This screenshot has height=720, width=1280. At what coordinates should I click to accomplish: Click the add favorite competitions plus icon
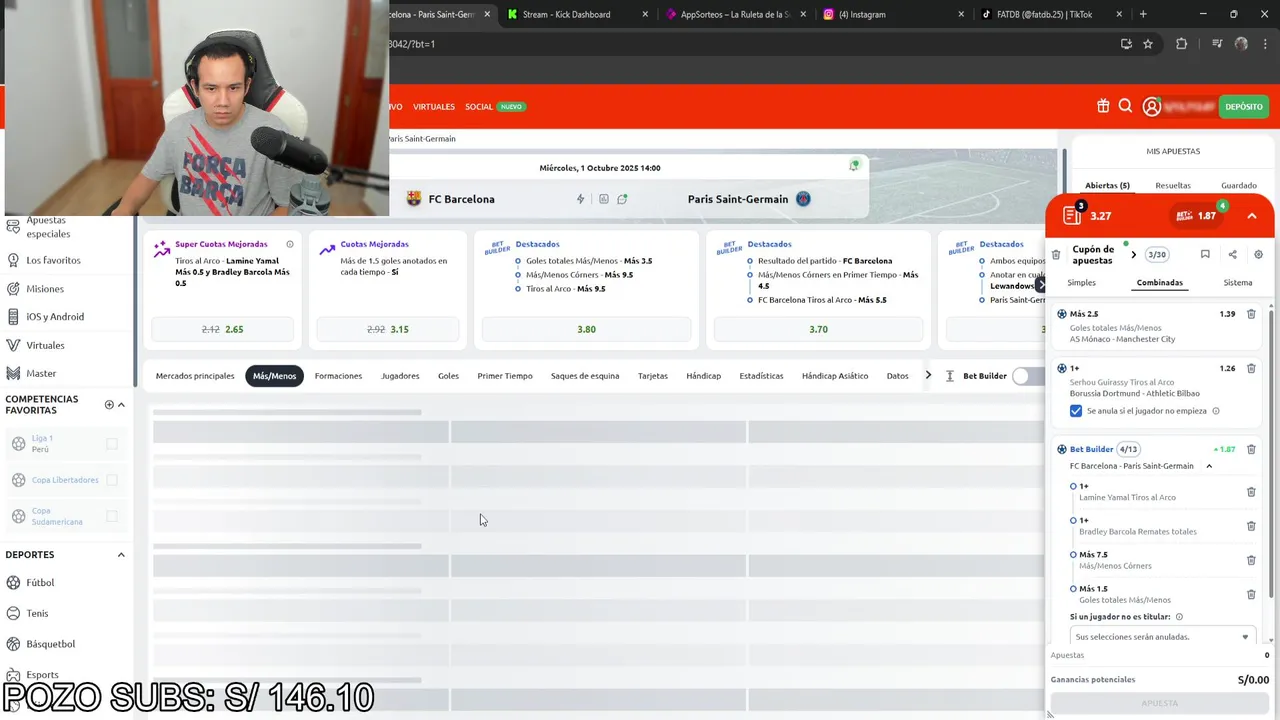(109, 405)
